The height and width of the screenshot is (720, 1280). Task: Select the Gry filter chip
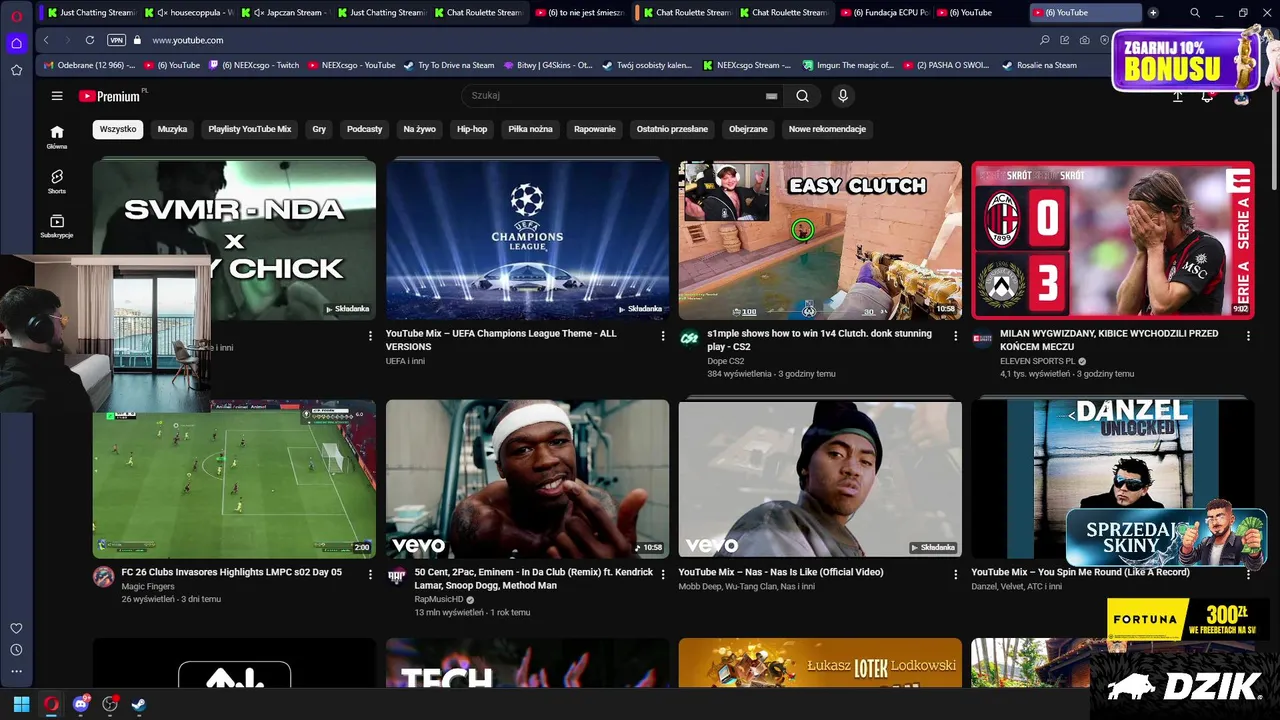pyautogui.click(x=319, y=129)
